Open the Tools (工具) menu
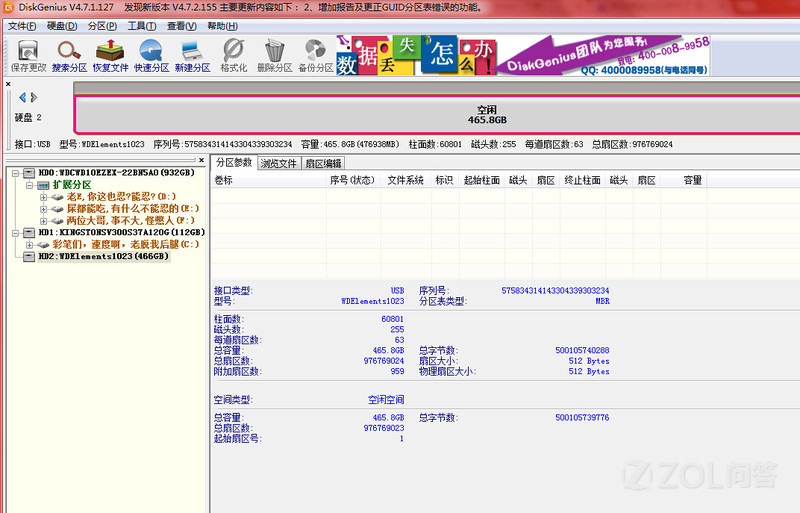Image resolution: width=800 pixels, height=513 pixels. pos(142,26)
